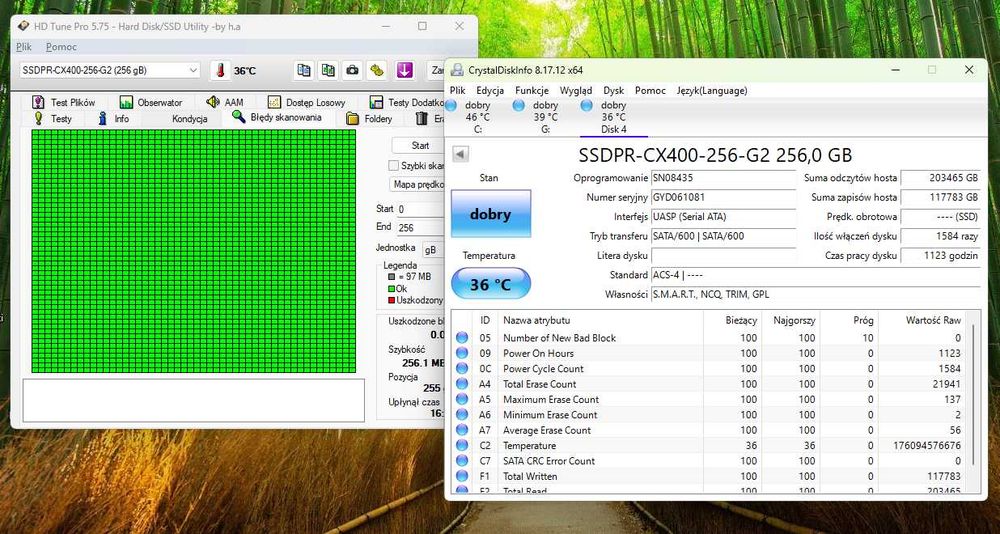Open the Info tab in HD Tune
1000x534 pixels.
(x=114, y=119)
